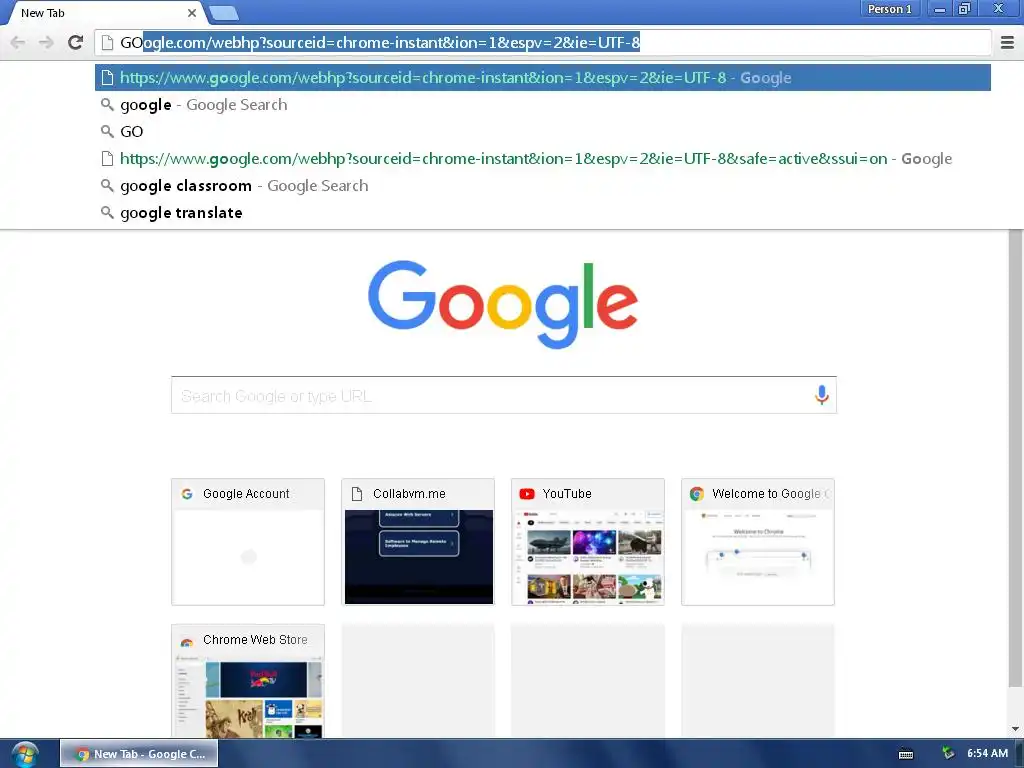Click the Google Account tile favicon
The image size is (1024, 768).
click(x=187, y=494)
